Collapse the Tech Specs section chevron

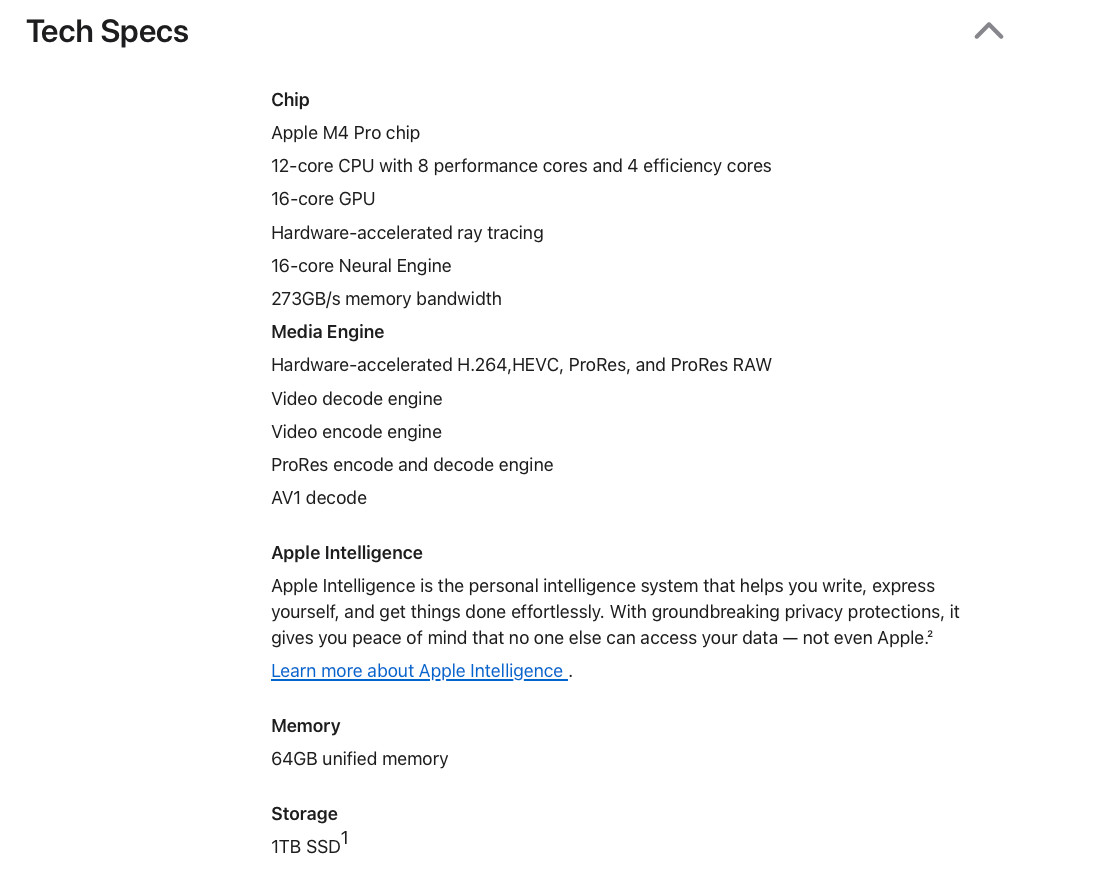[x=988, y=31]
